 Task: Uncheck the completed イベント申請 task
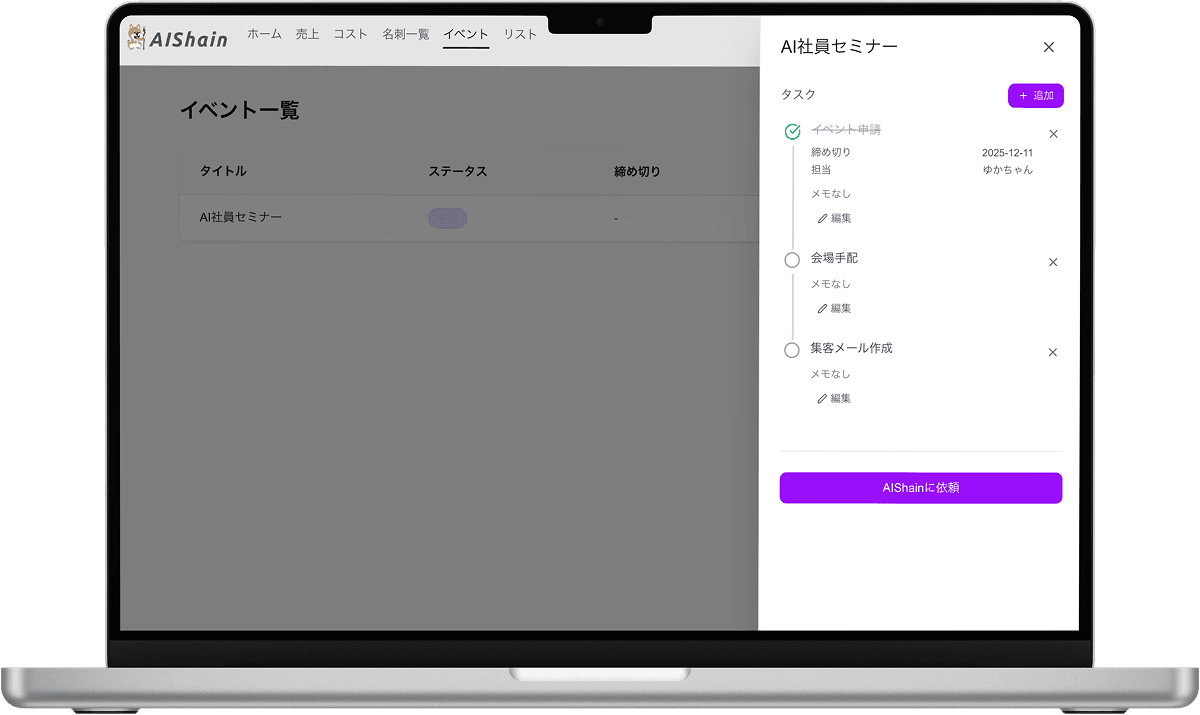click(793, 130)
